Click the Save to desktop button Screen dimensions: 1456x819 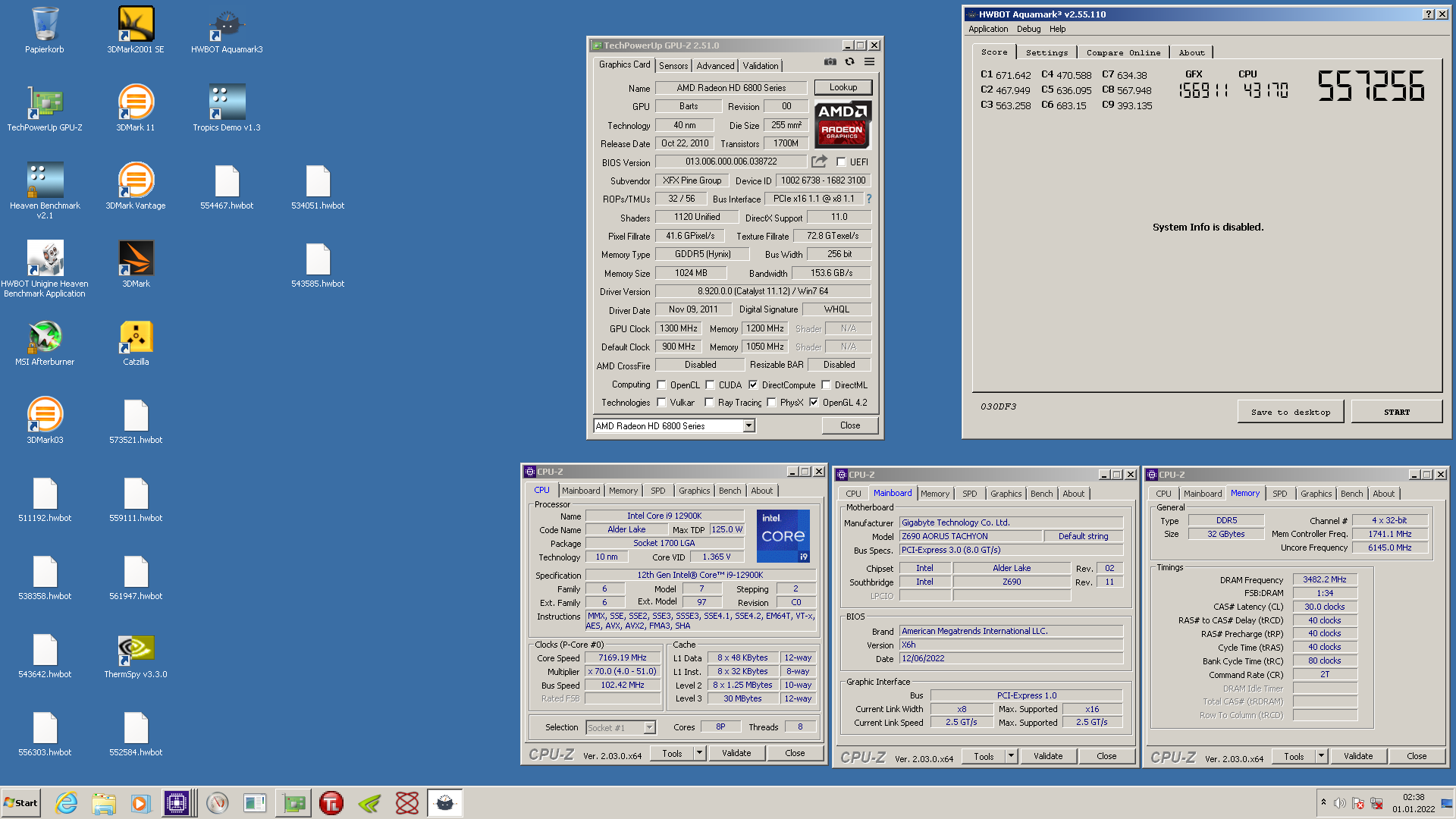point(1291,412)
